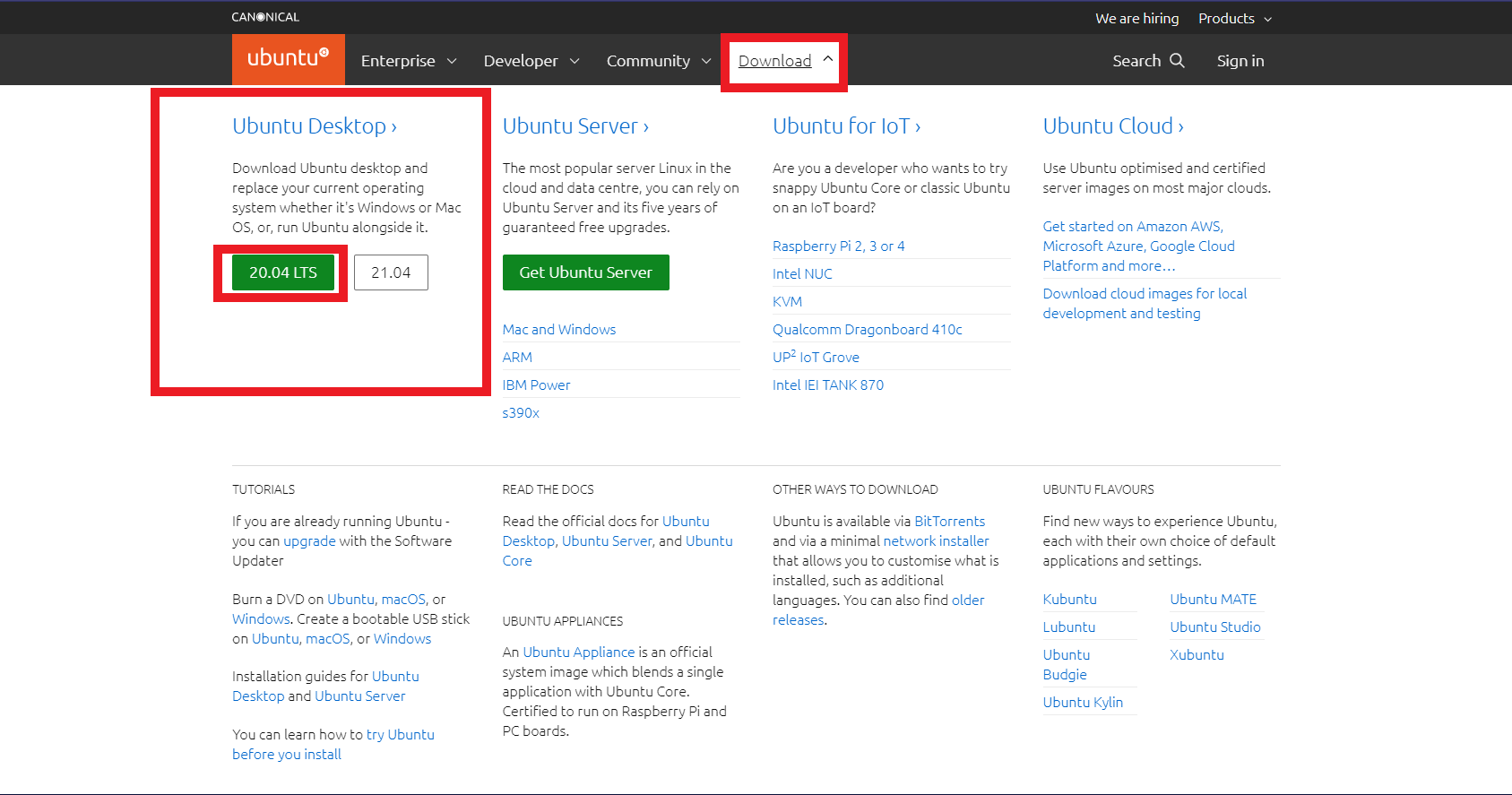The height and width of the screenshot is (795, 1512).
Task: Open the Ubuntu Cloud heading link
Action: [1113, 126]
